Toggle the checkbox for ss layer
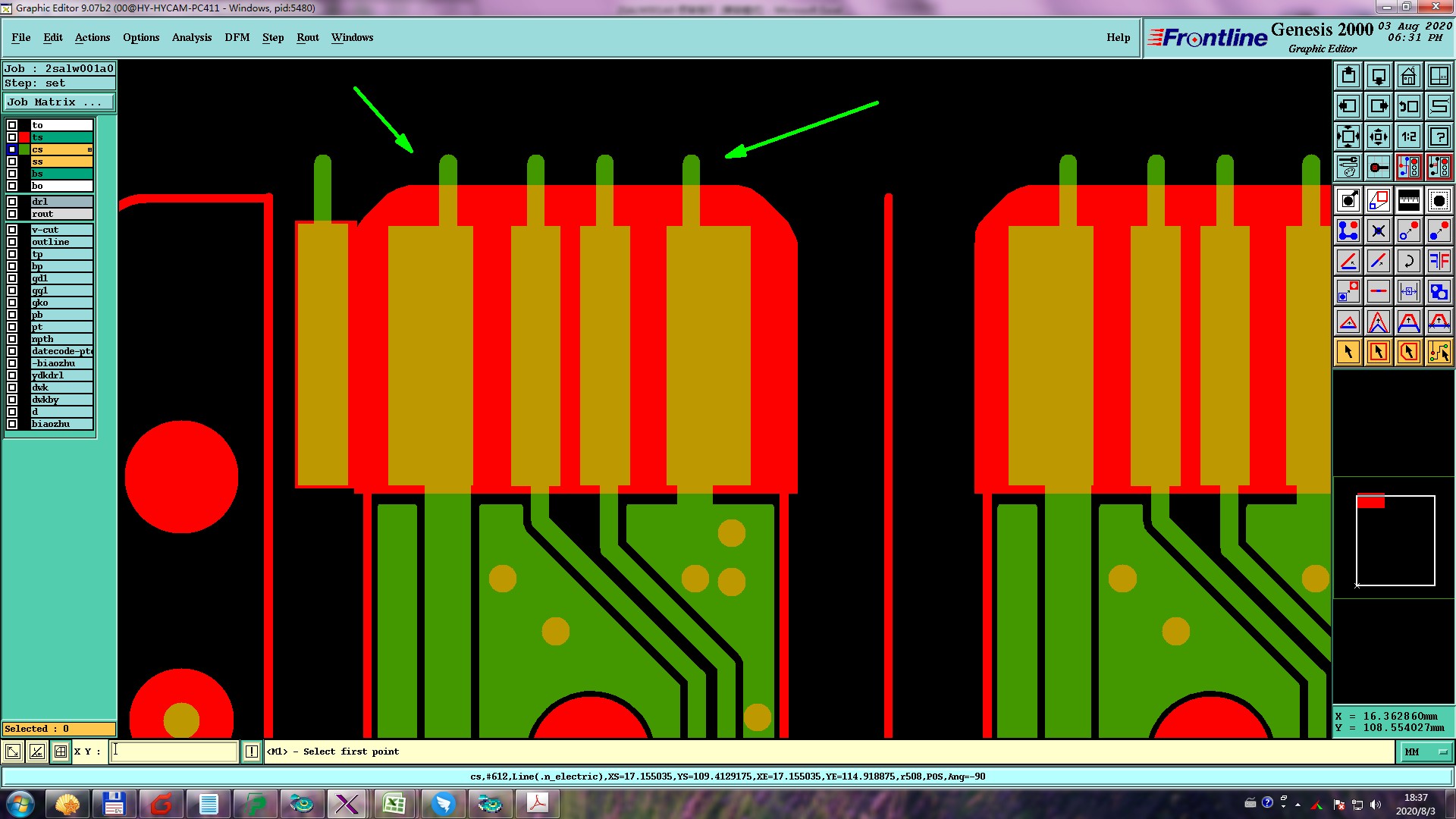Image resolution: width=1456 pixels, height=819 pixels. coord(12,162)
